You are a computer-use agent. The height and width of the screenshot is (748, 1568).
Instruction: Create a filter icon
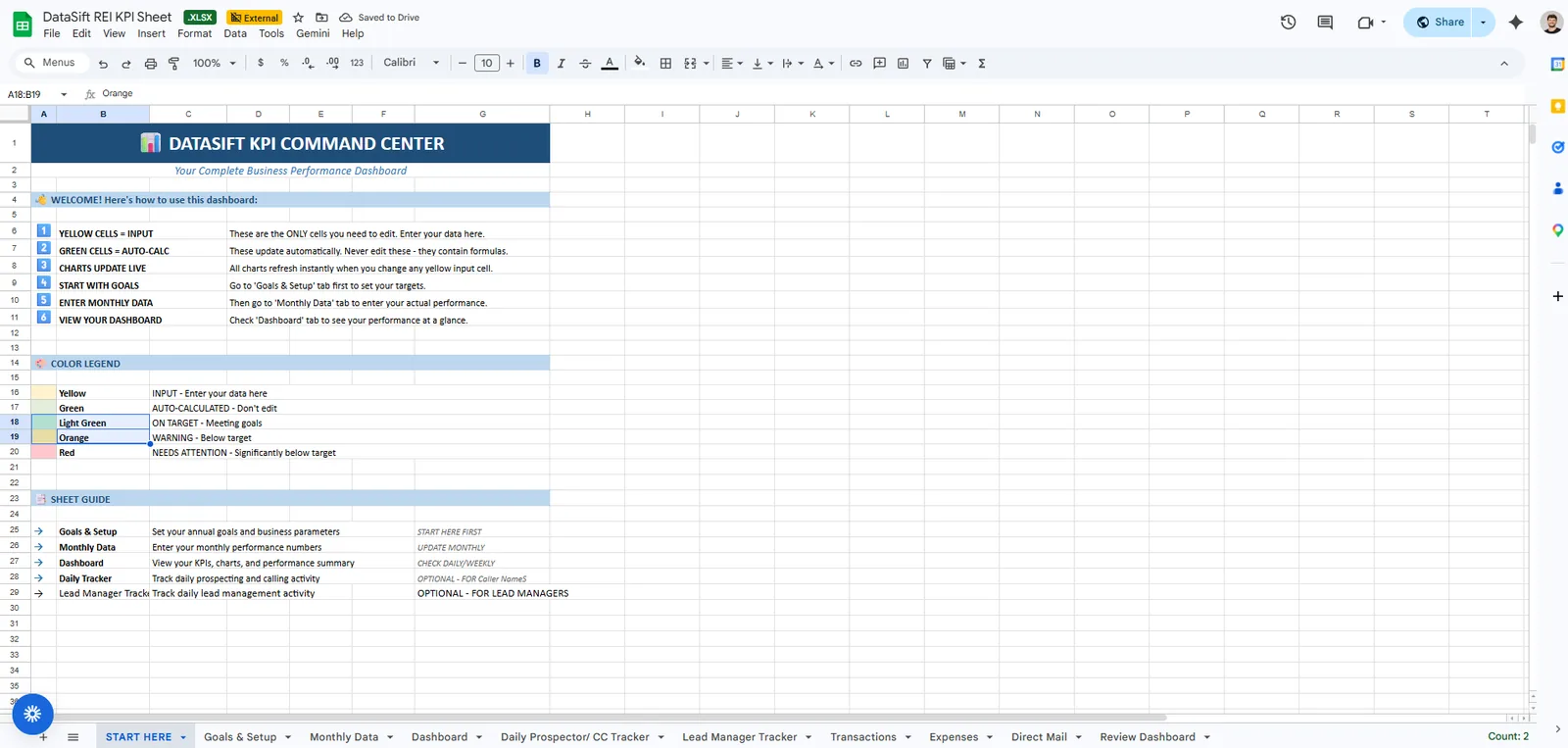coord(927,63)
